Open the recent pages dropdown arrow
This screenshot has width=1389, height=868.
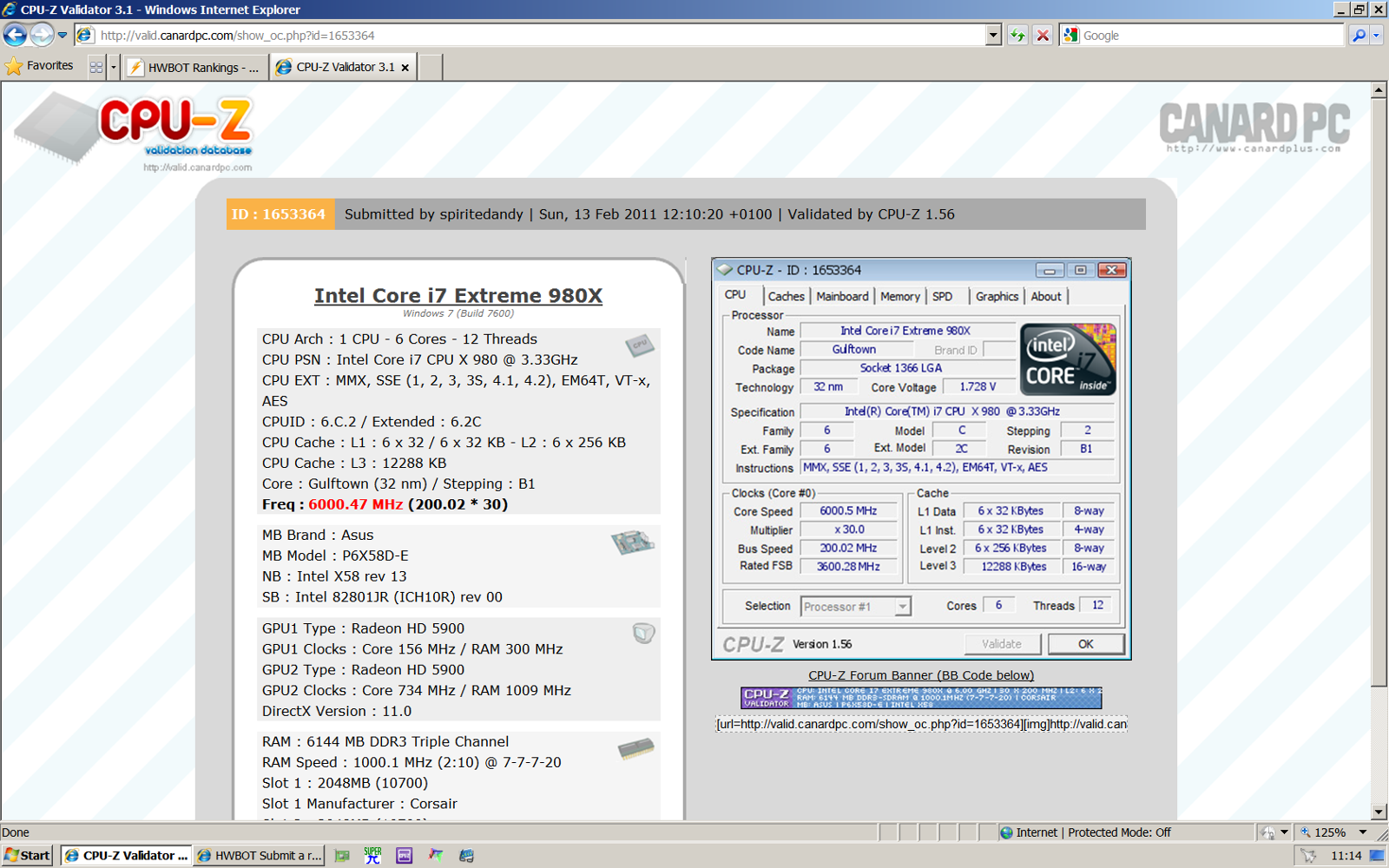pos(63,36)
